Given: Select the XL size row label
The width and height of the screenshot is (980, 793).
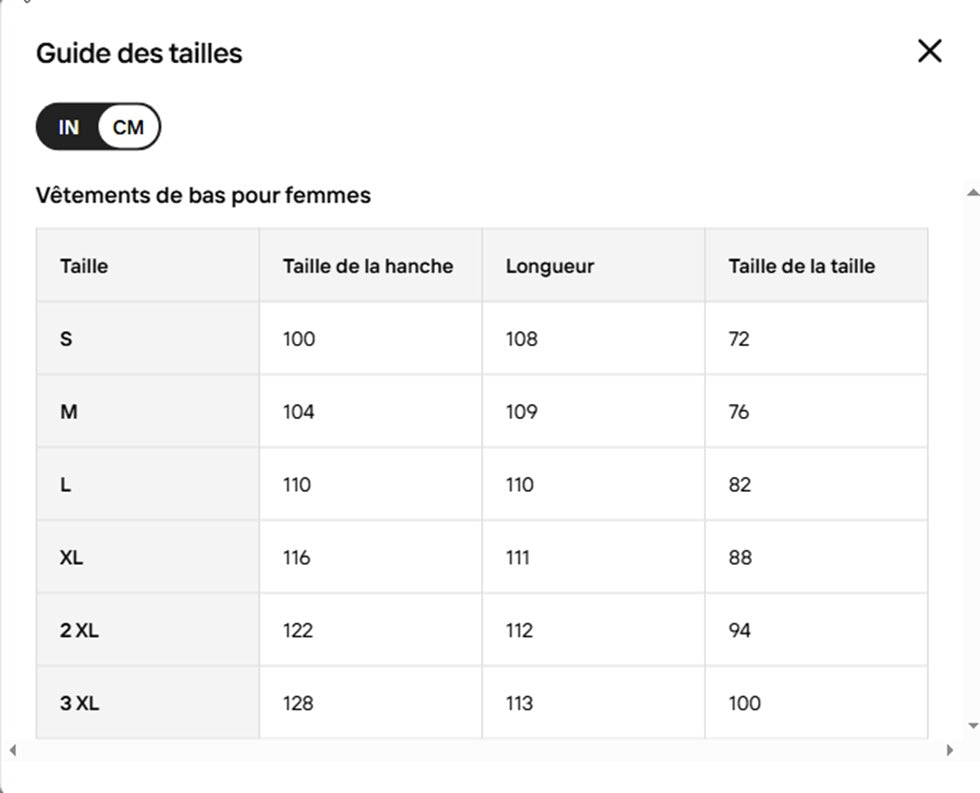Looking at the screenshot, I should point(71,558).
